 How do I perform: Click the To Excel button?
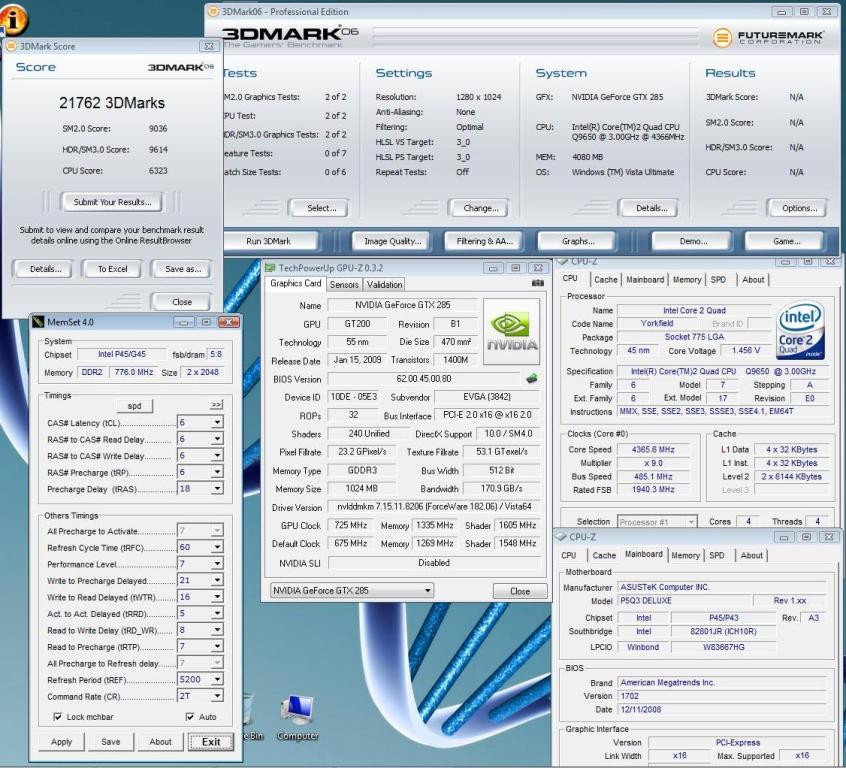tap(112, 269)
